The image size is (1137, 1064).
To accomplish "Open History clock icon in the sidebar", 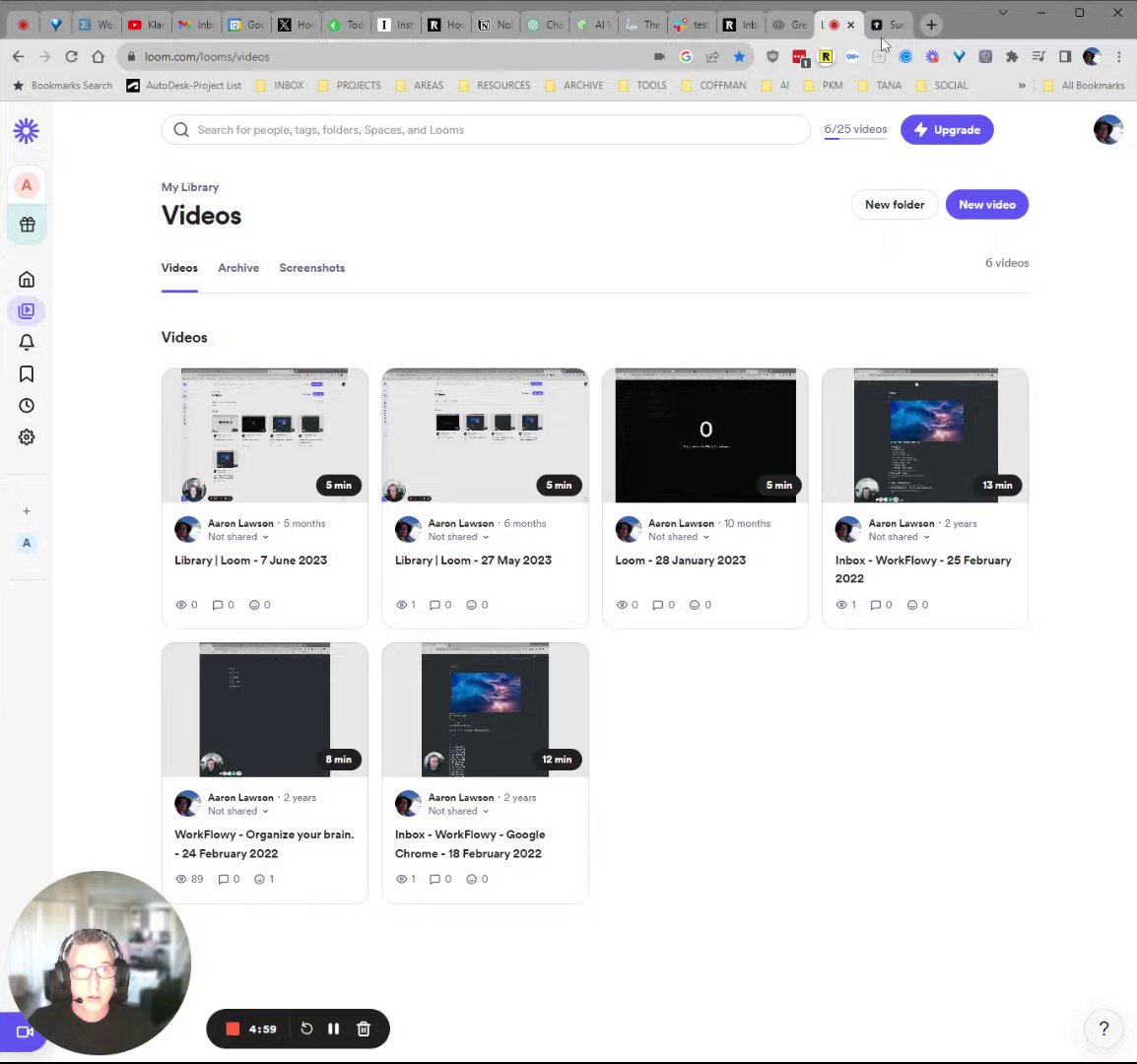I will tap(26, 406).
